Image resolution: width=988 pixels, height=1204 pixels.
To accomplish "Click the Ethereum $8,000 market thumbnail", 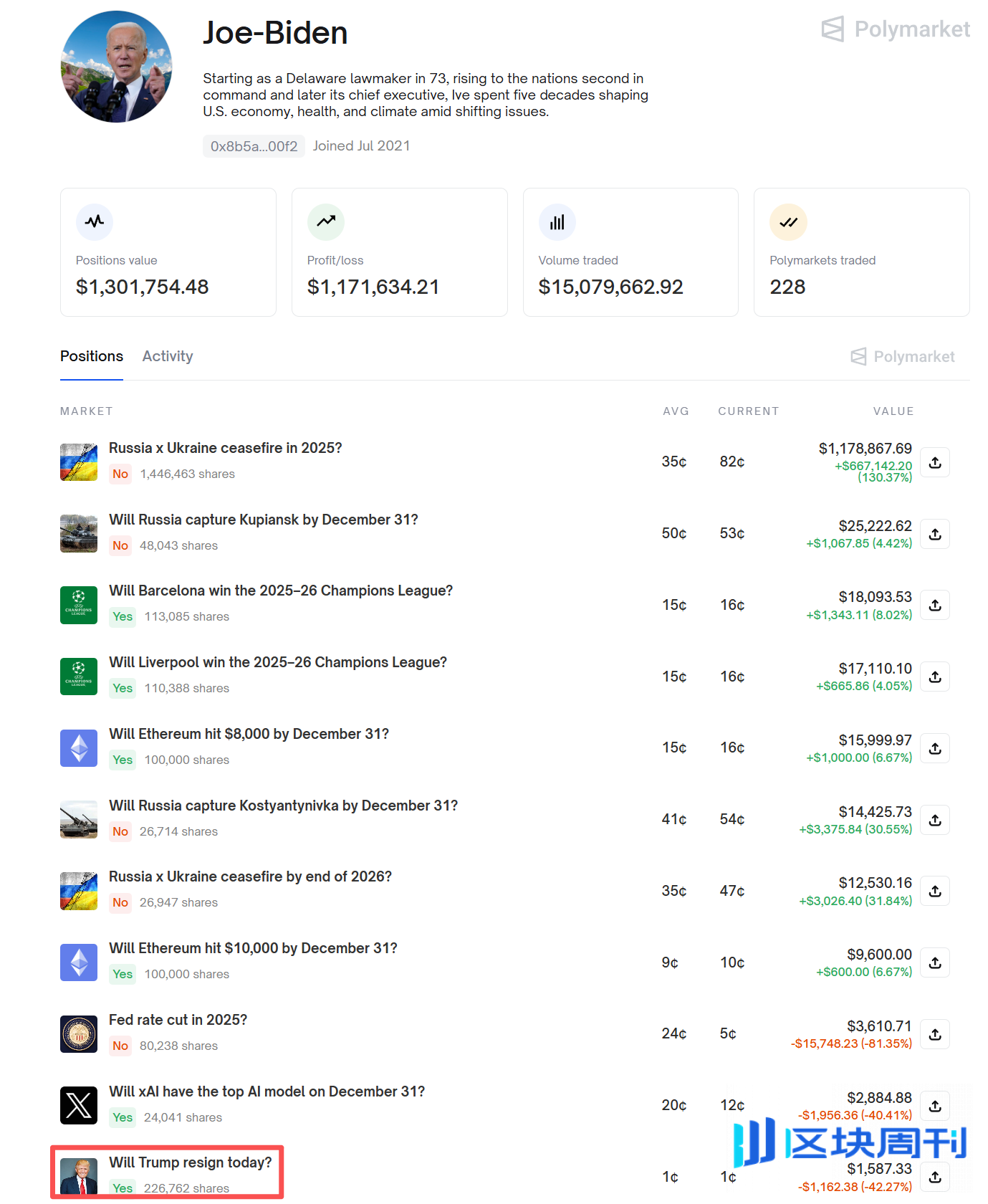I will pyautogui.click(x=79, y=748).
